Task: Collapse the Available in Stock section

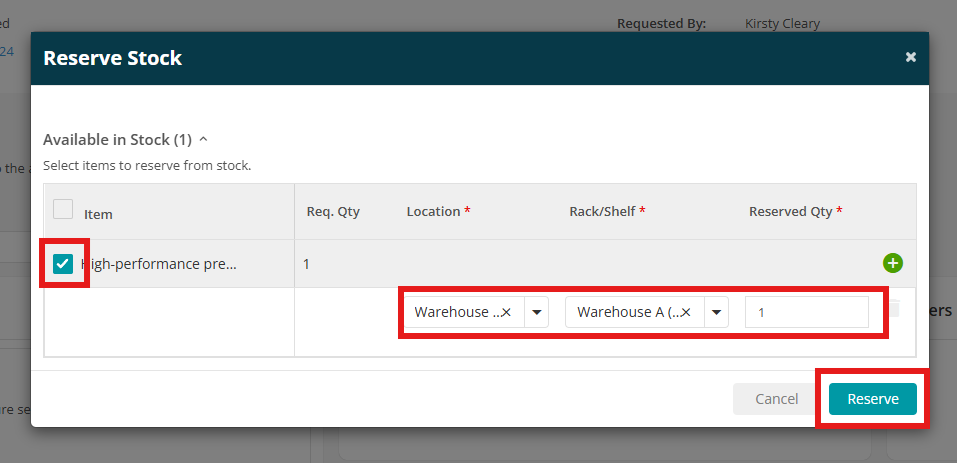Action: coord(204,140)
